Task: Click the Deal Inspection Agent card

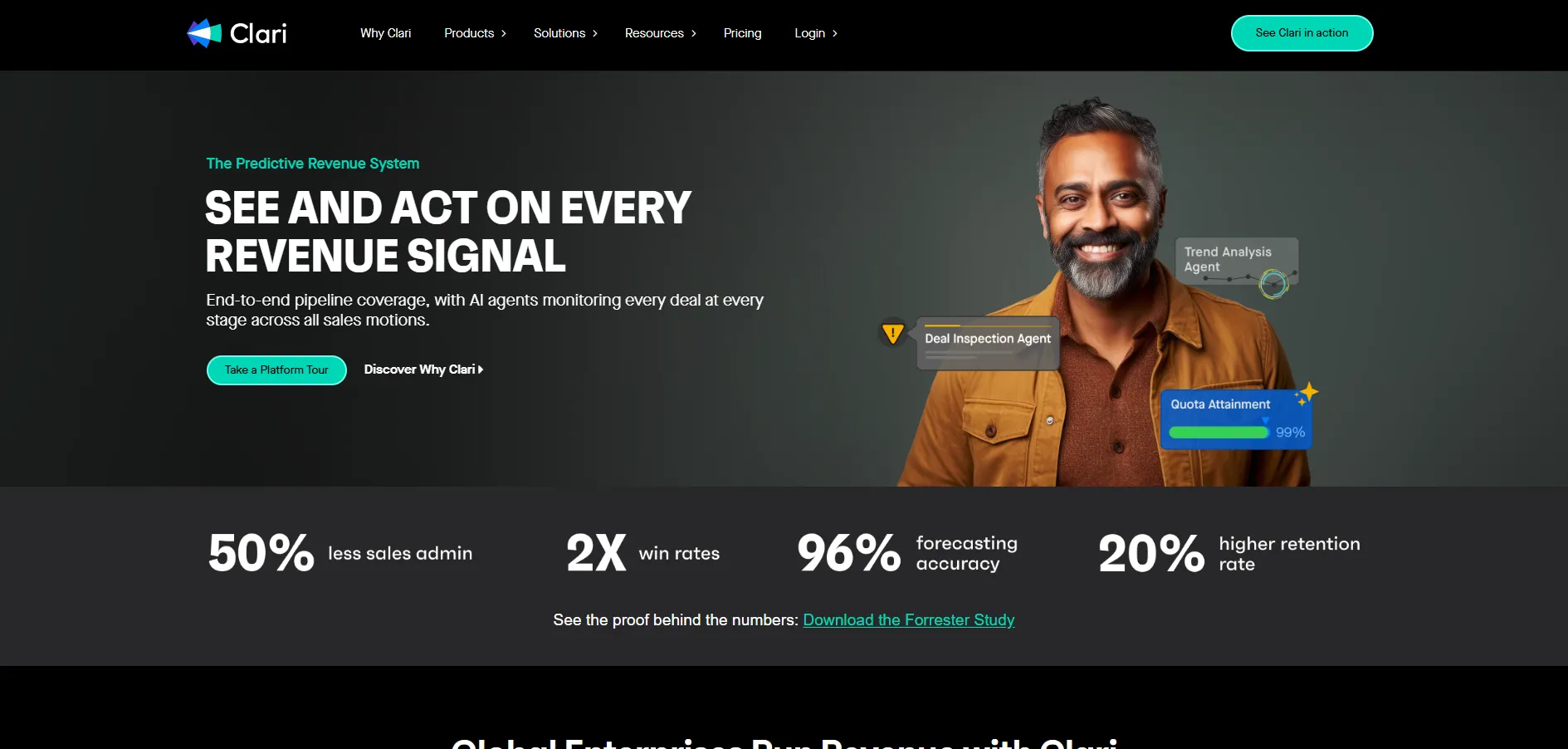Action: 988,343
